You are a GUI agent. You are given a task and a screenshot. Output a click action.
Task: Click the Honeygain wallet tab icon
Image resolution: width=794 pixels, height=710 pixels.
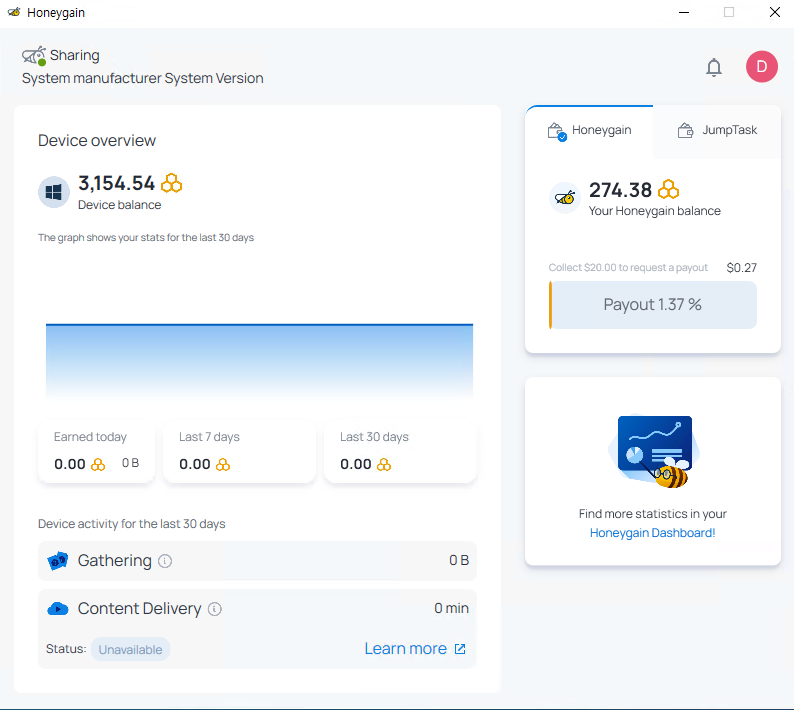point(557,131)
